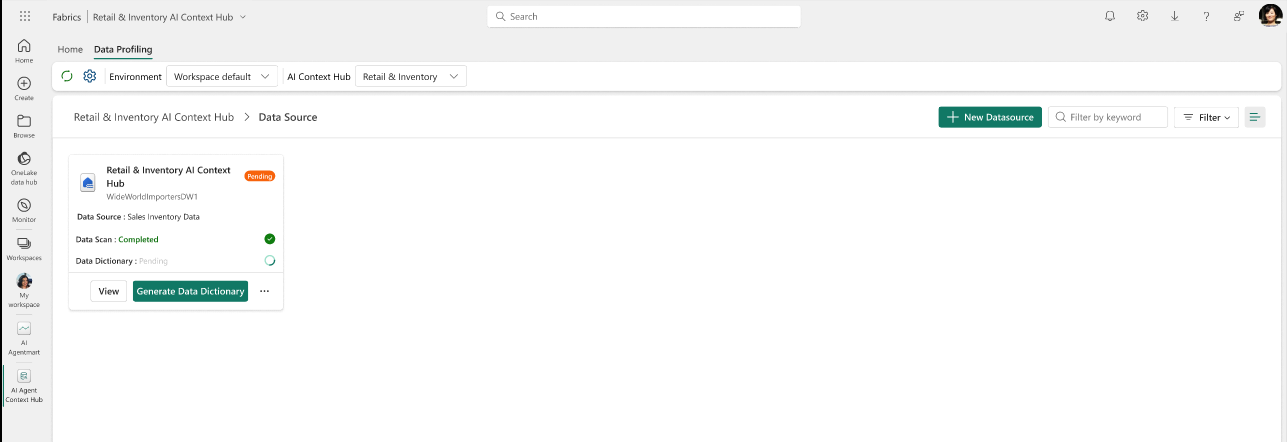Click the refresh icon in the toolbar
Image resolution: width=1287 pixels, height=442 pixels.
tap(67, 76)
